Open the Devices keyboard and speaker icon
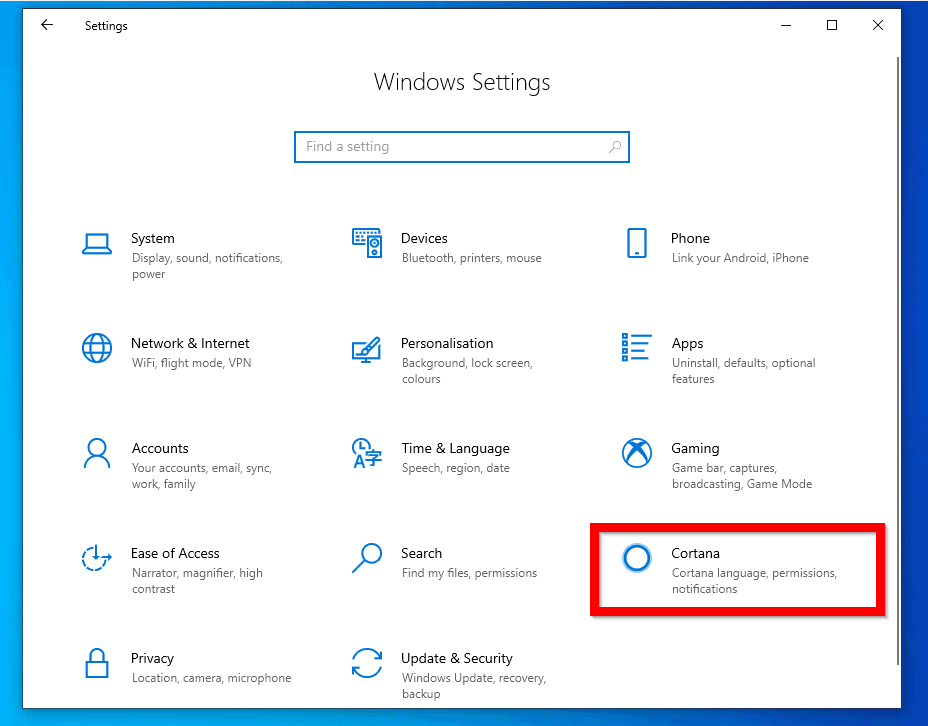The width and height of the screenshot is (928, 726). click(367, 243)
